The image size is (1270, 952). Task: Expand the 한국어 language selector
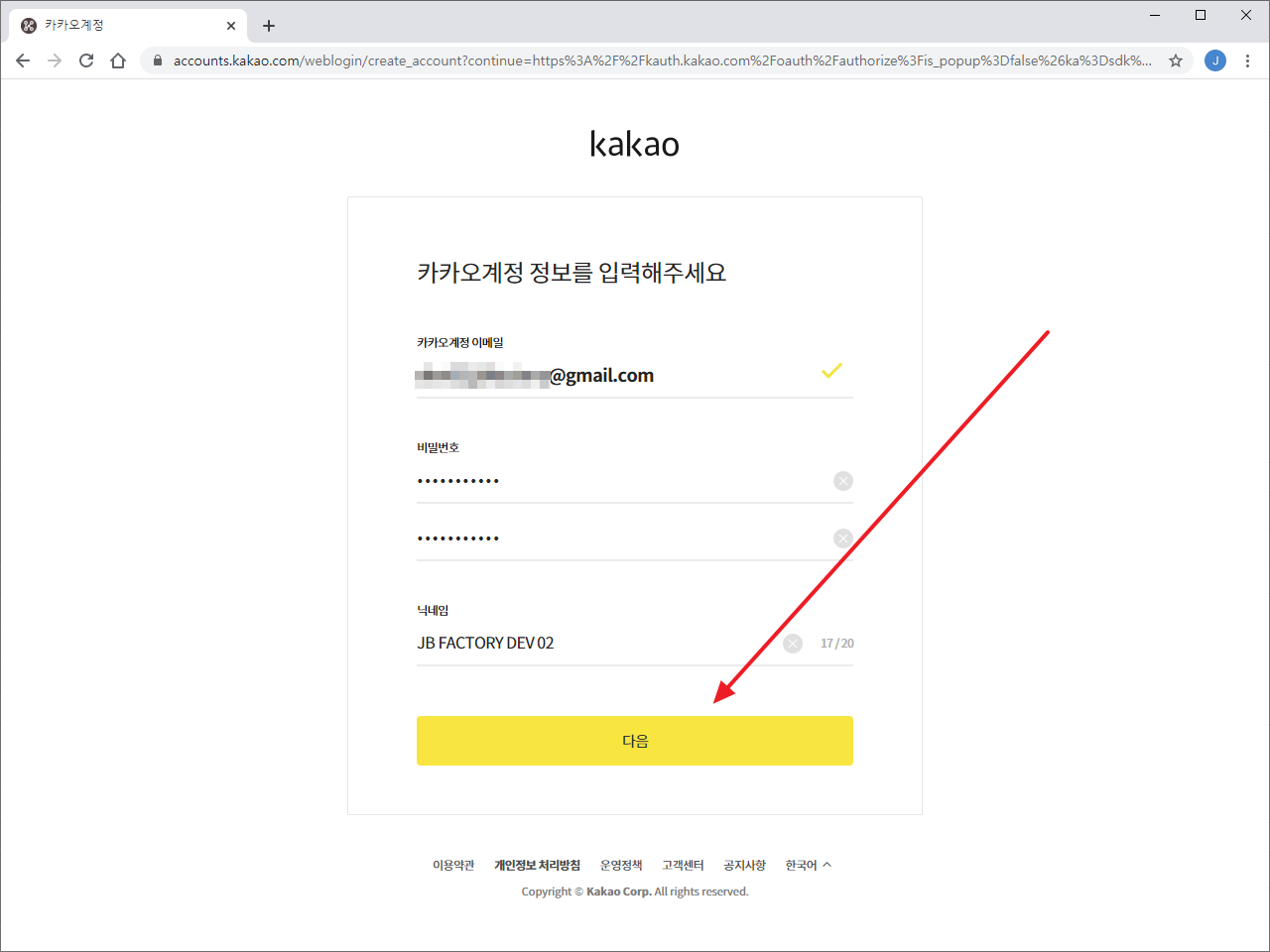pyautogui.click(x=809, y=866)
